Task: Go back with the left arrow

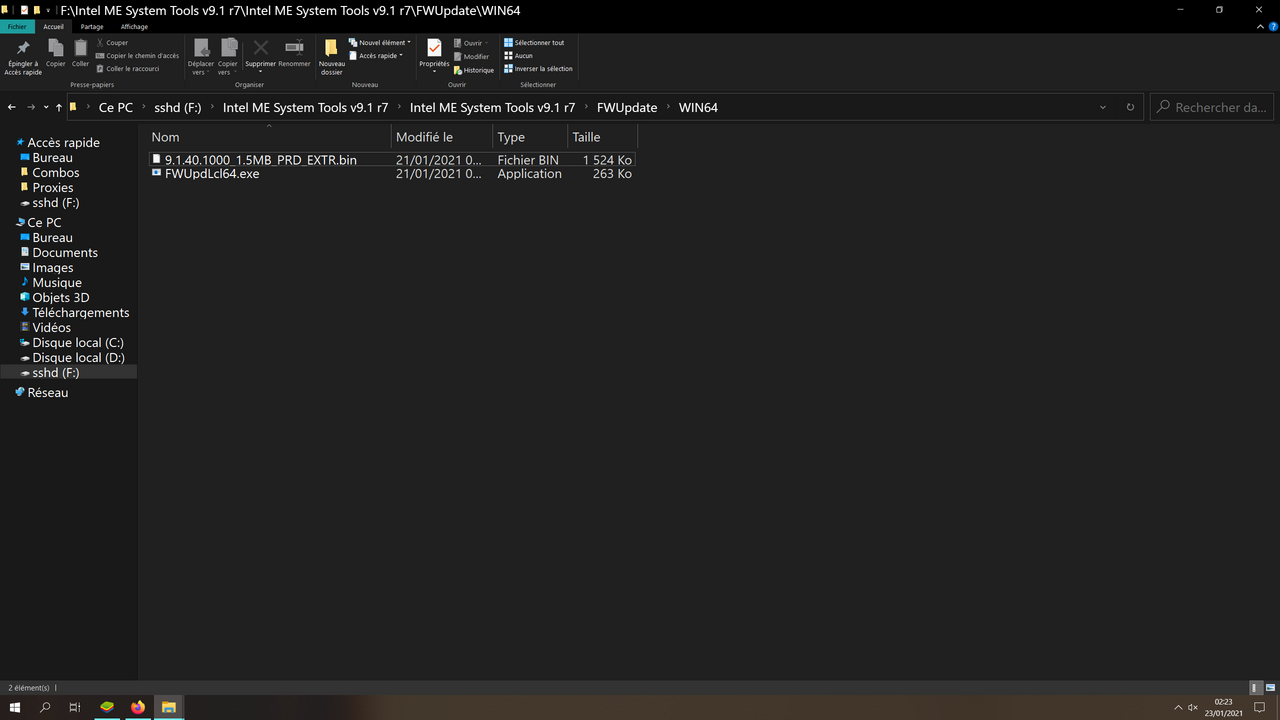Action: coord(12,107)
